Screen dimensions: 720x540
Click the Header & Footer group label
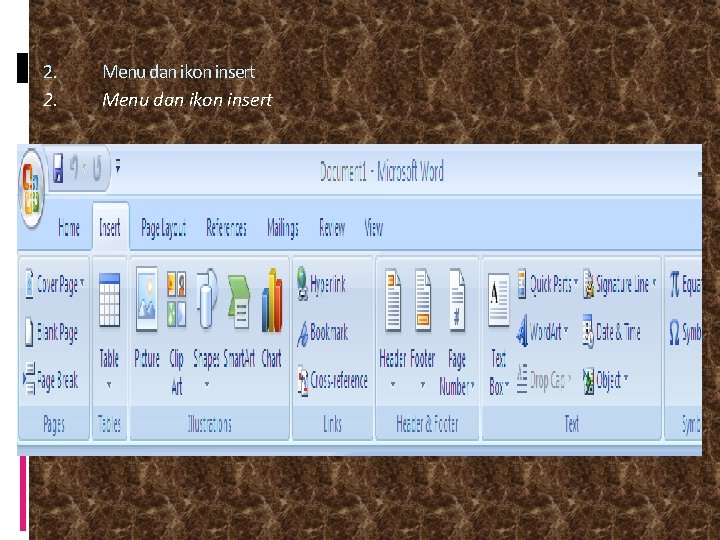coord(428,424)
